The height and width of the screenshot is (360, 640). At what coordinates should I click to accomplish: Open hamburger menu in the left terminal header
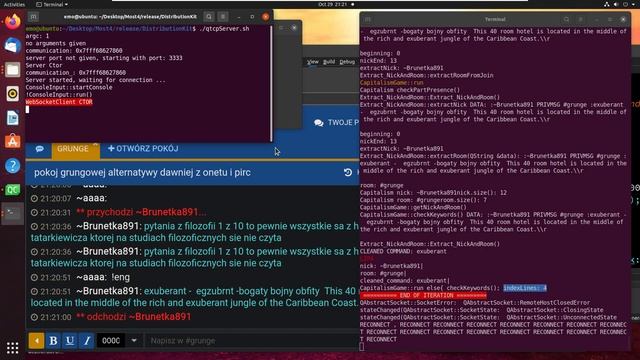coord(223,17)
